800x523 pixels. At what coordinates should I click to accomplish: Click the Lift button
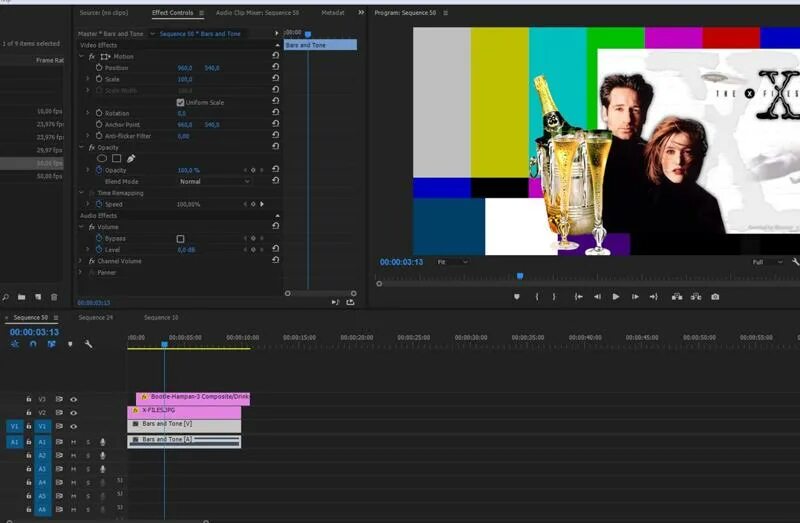click(x=677, y=296)
